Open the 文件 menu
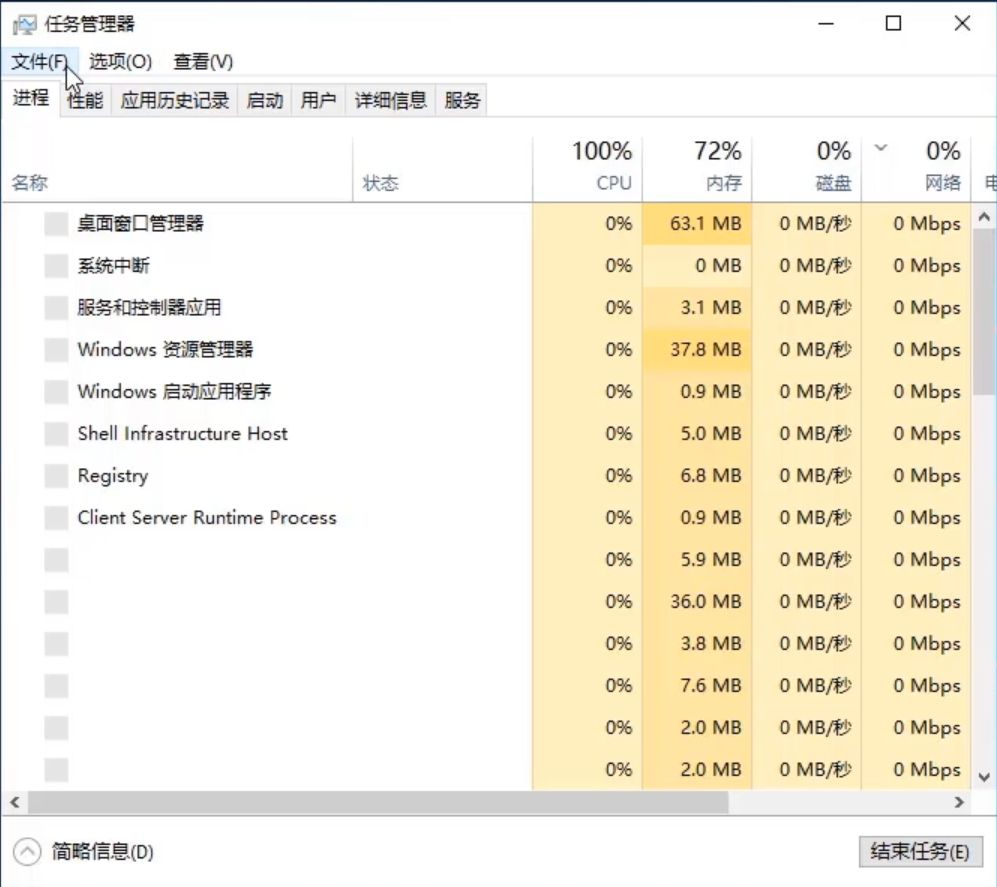Viewport: 997px width, 887px height. 37,61
